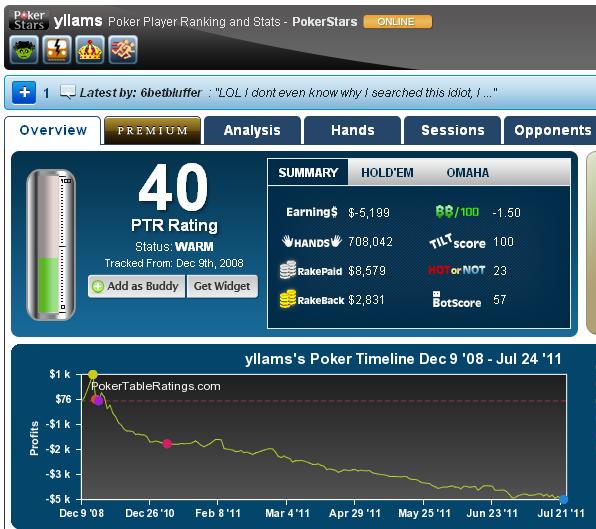Select the PREMIUM tab
596x529 pixels.
152,130
